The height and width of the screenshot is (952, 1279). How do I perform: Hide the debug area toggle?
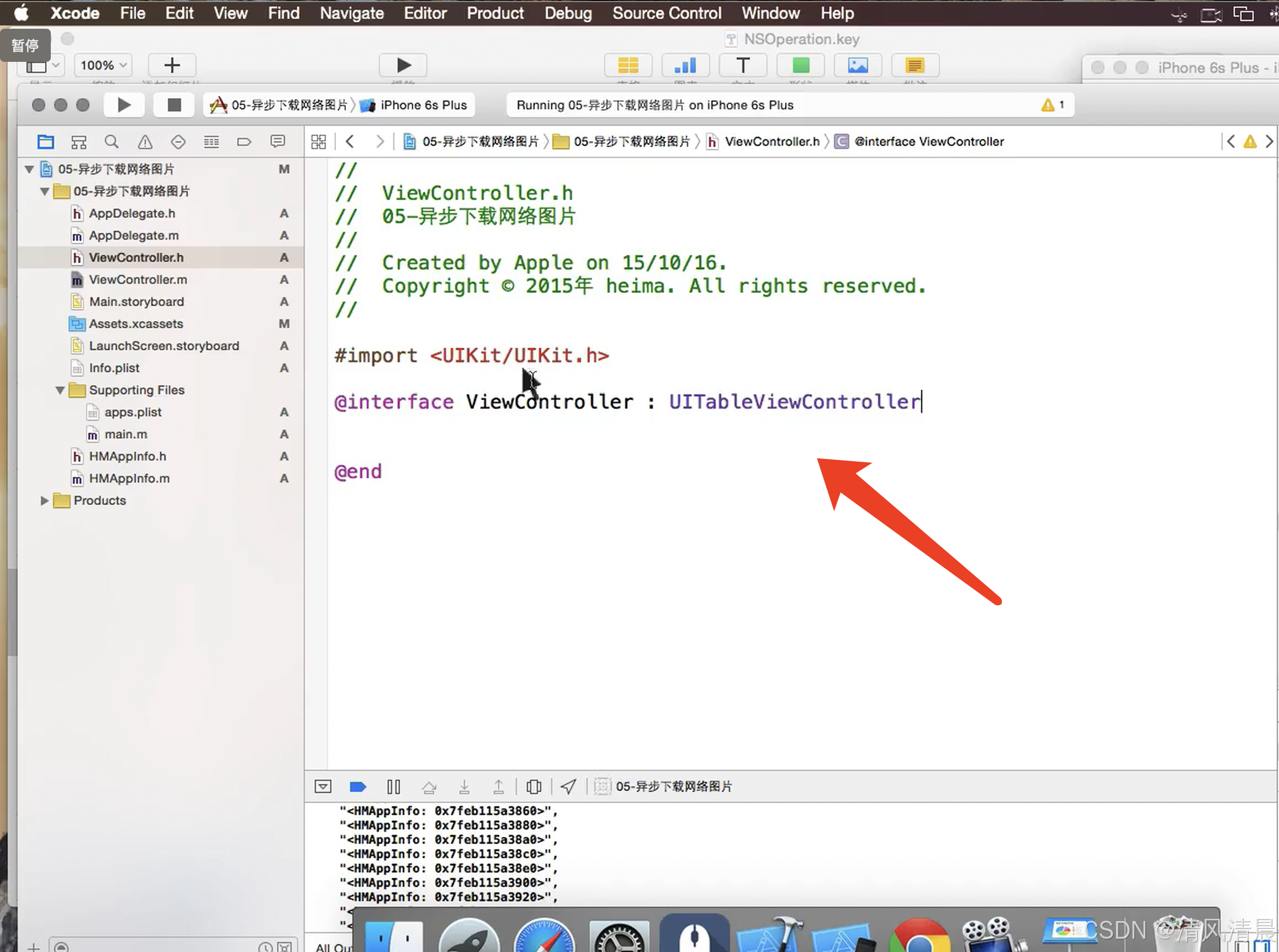point(323,786)
